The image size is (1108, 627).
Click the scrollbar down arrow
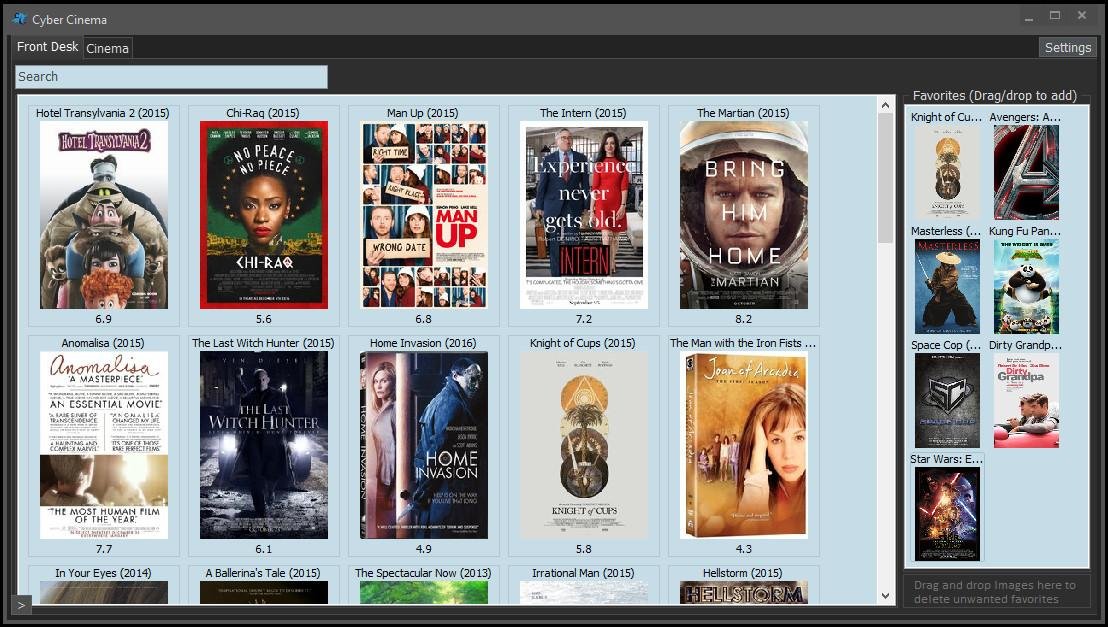coord(886,594)
